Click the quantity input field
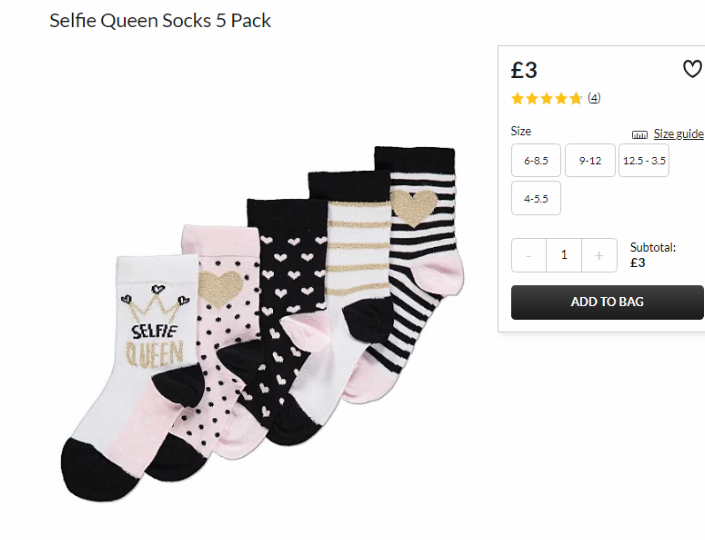This screenshot has height=540, width=705. (x=564, y=255)
